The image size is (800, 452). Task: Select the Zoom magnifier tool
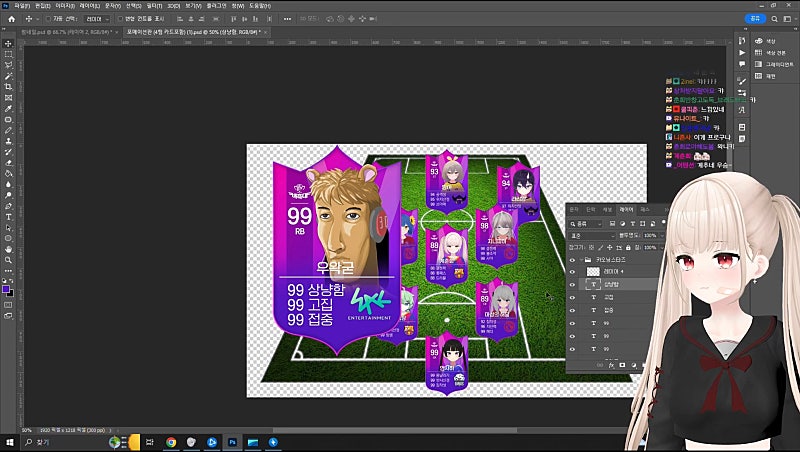click(8, 260)
